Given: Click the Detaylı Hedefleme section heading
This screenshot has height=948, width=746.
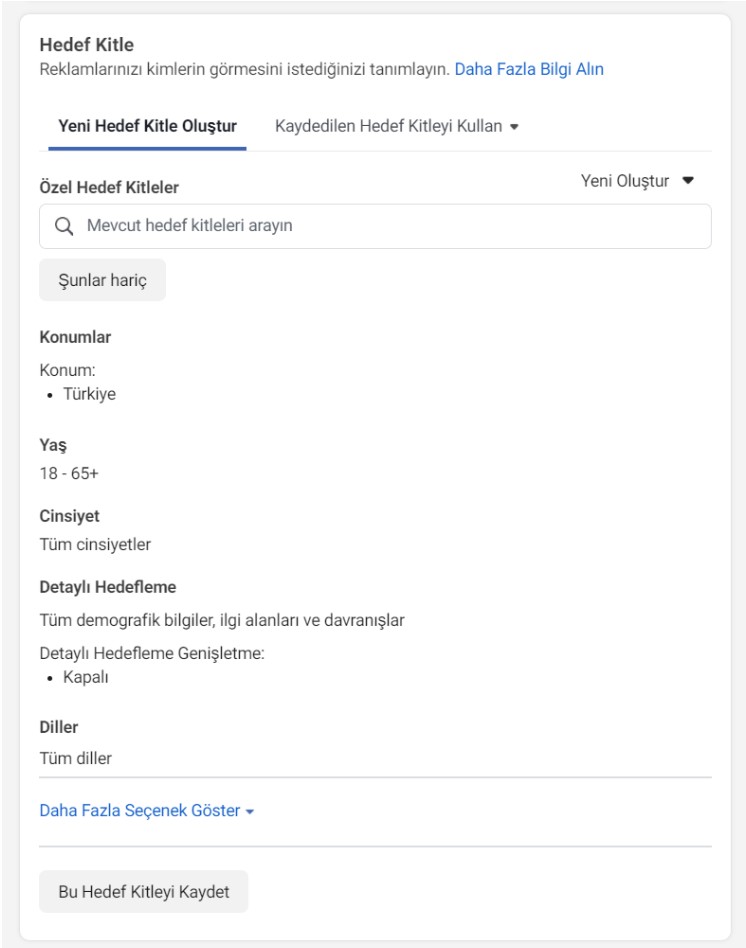Looking at the screenshot, I should pyautogui.click(x=108, y=587).
